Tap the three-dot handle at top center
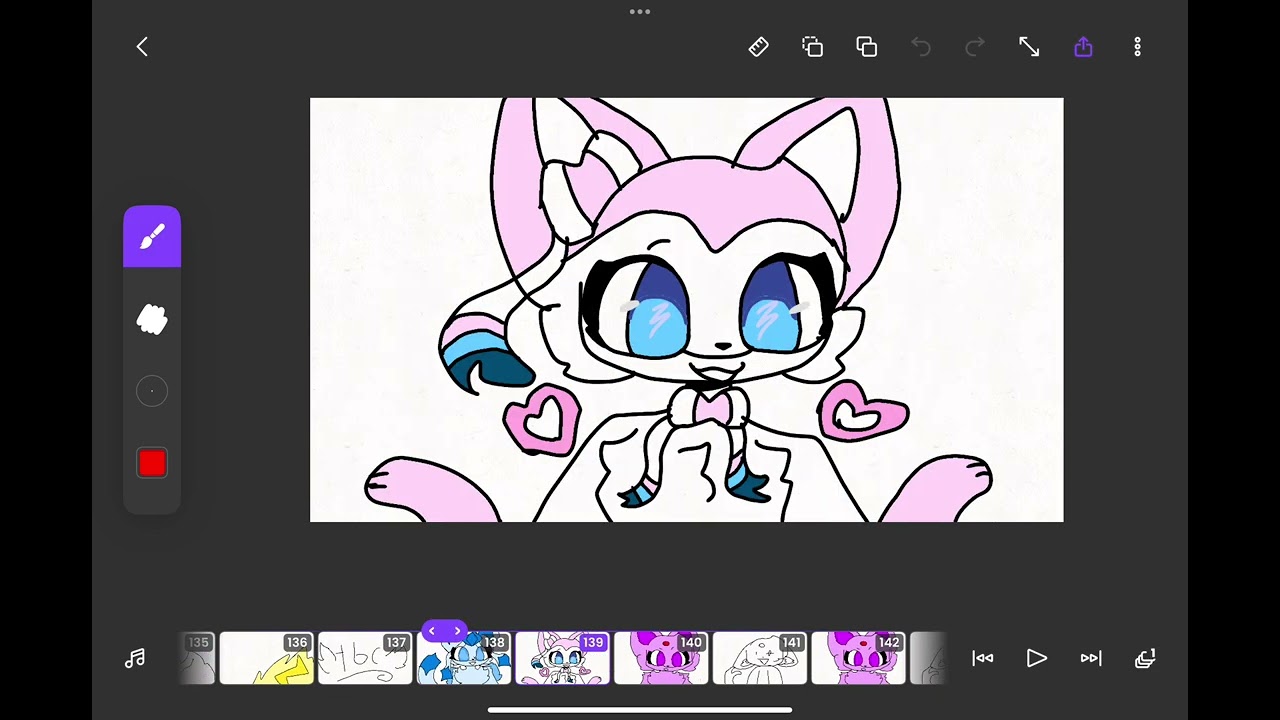 (x=640, y=12)
